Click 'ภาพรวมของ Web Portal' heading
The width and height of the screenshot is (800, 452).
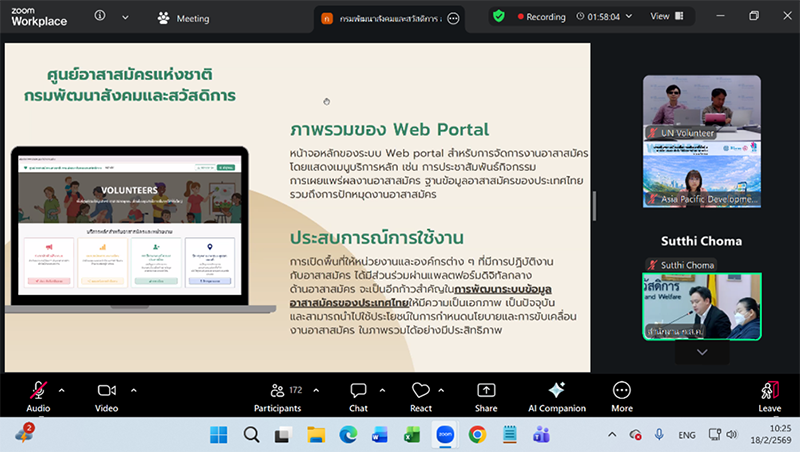(390, 130)
